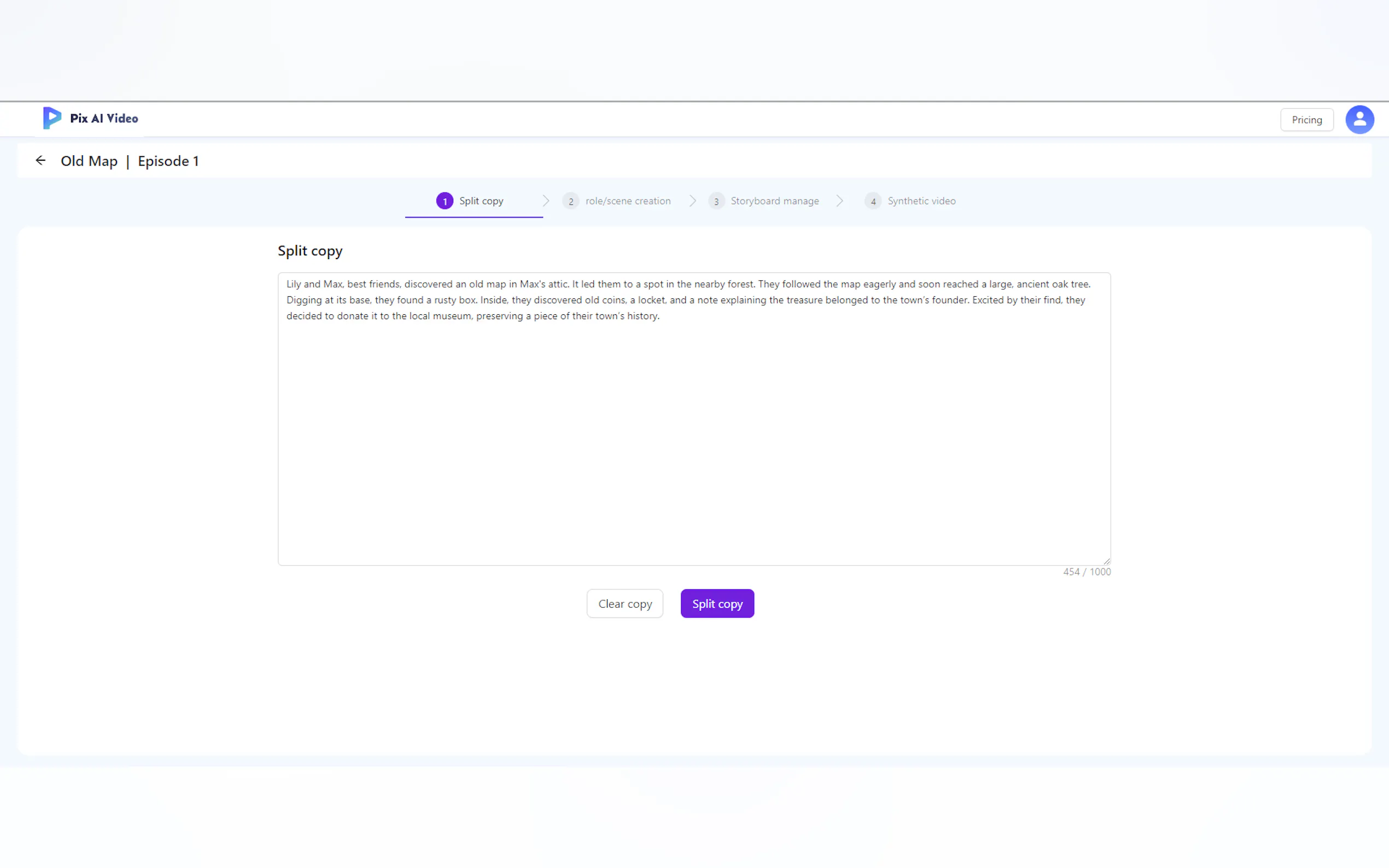Click the step 2 number circle
Screen dimensions: 1389x868
[570, 201]
